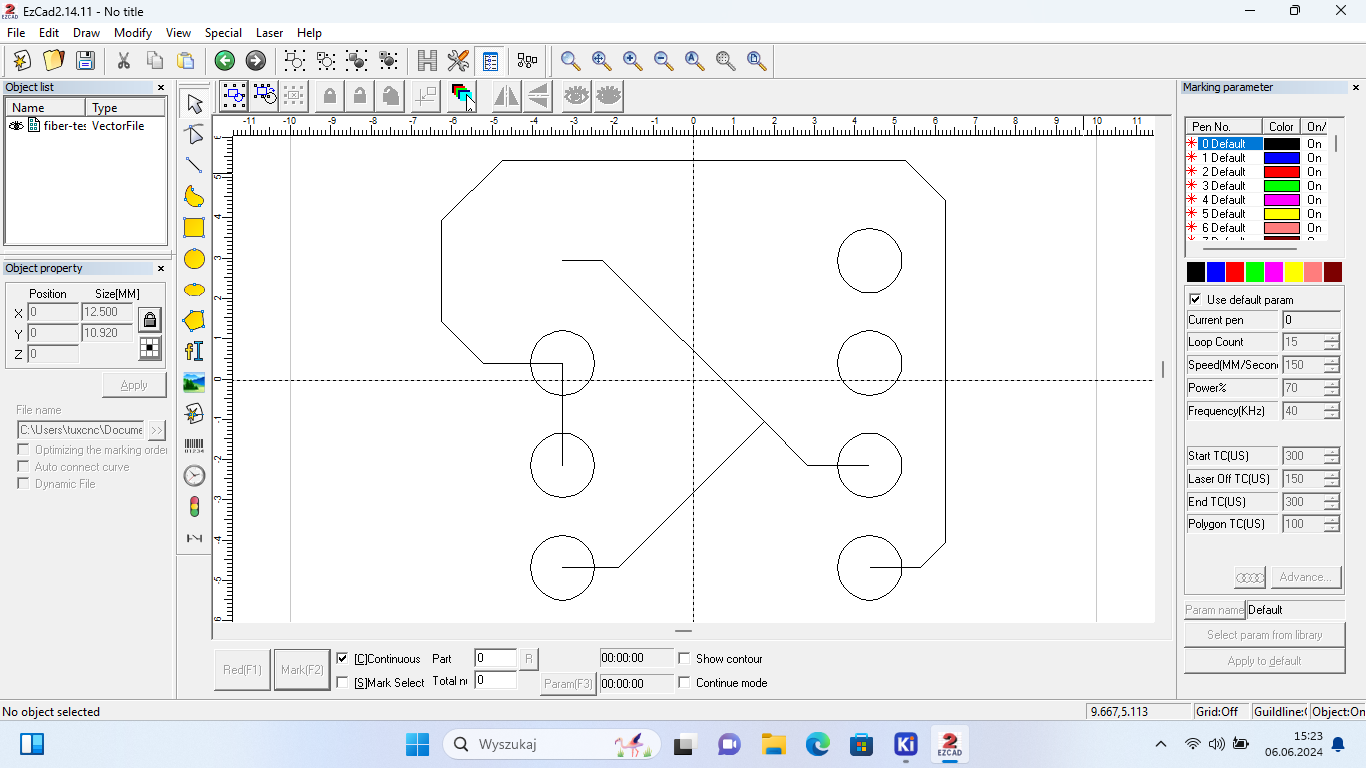Click Apply to default button
The height and width of the screenshot is (768, 1366).
coord(1264,661)
